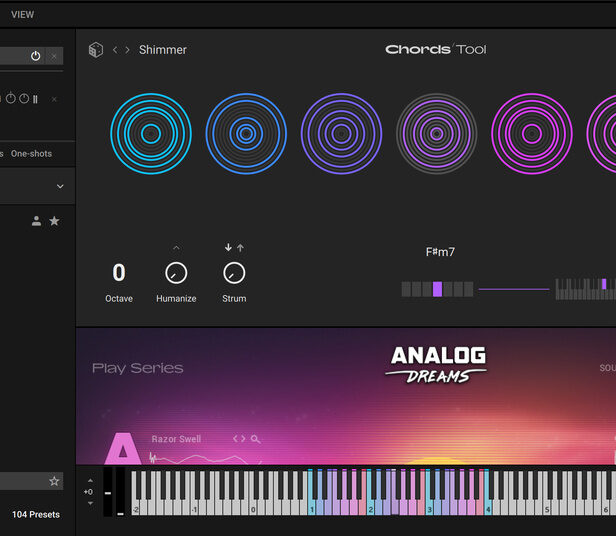This screenshot has width=616, height=536.
Task: Trigger the cyan chord circle
Action: (x=151, y=134)
